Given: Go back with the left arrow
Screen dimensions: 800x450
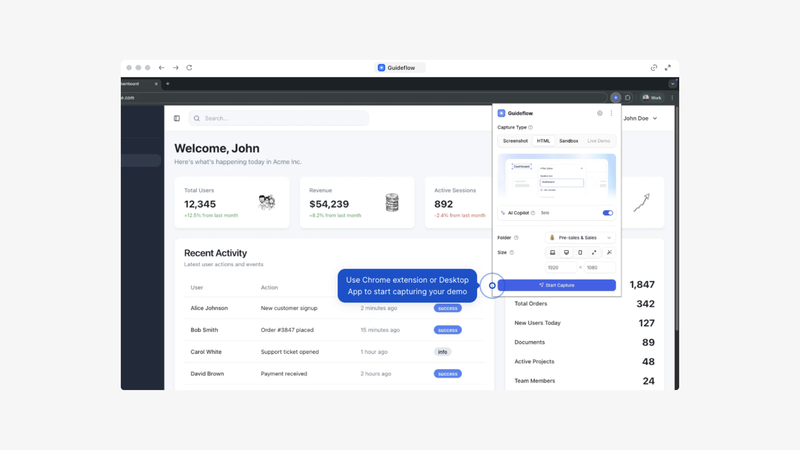Looking at the screenshot, I should [x=161, y=67].
